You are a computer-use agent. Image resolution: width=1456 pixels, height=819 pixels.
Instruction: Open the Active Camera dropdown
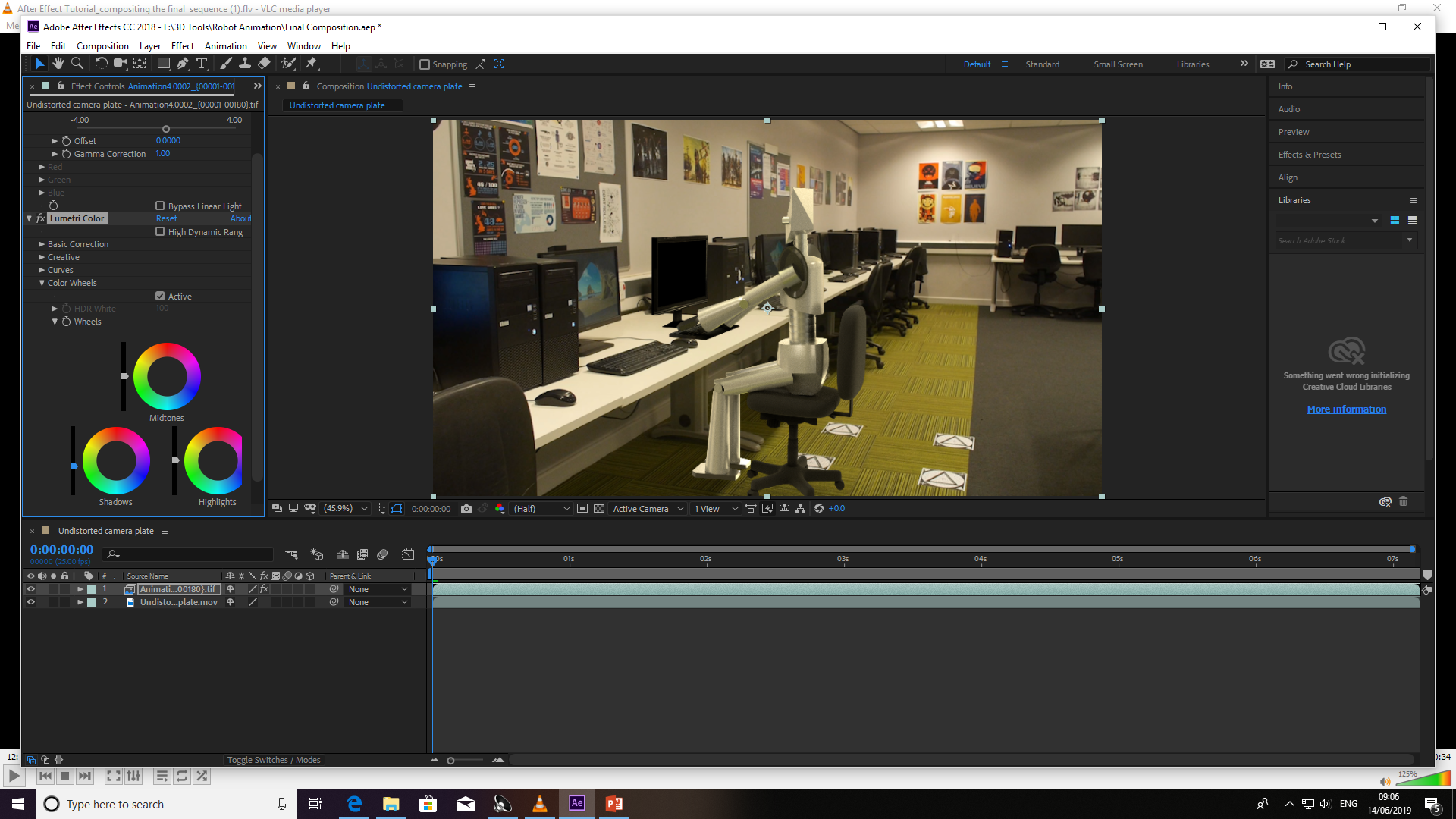648,509
